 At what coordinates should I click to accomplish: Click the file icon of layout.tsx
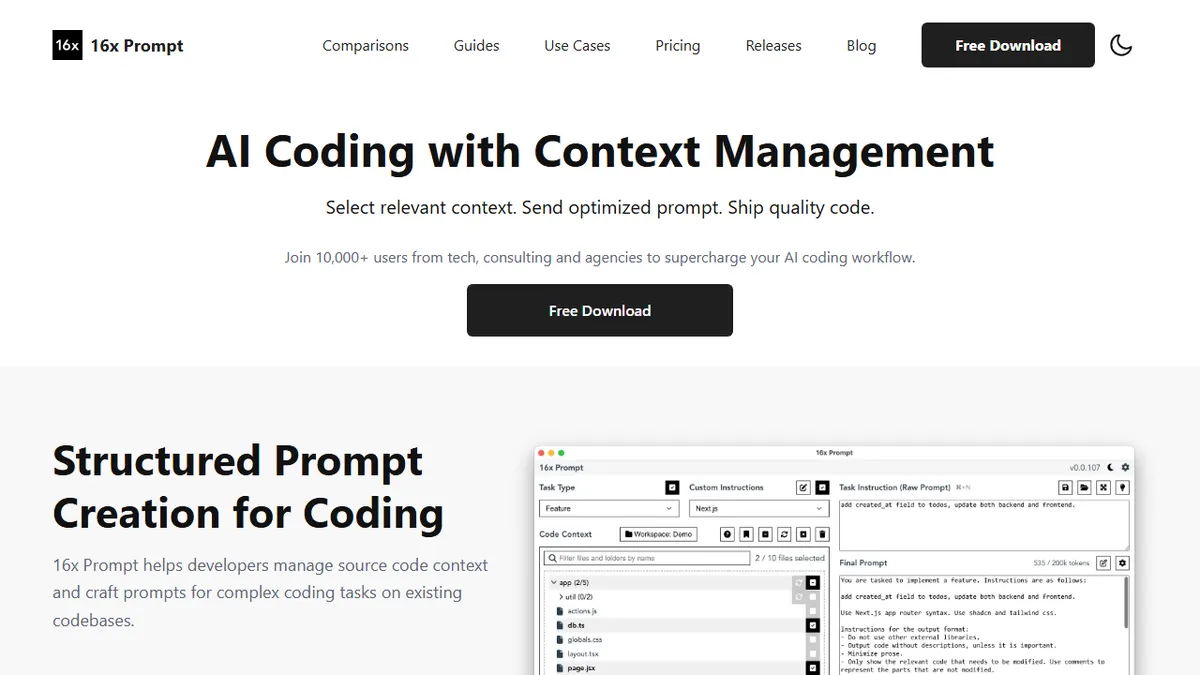click(560, 654)
